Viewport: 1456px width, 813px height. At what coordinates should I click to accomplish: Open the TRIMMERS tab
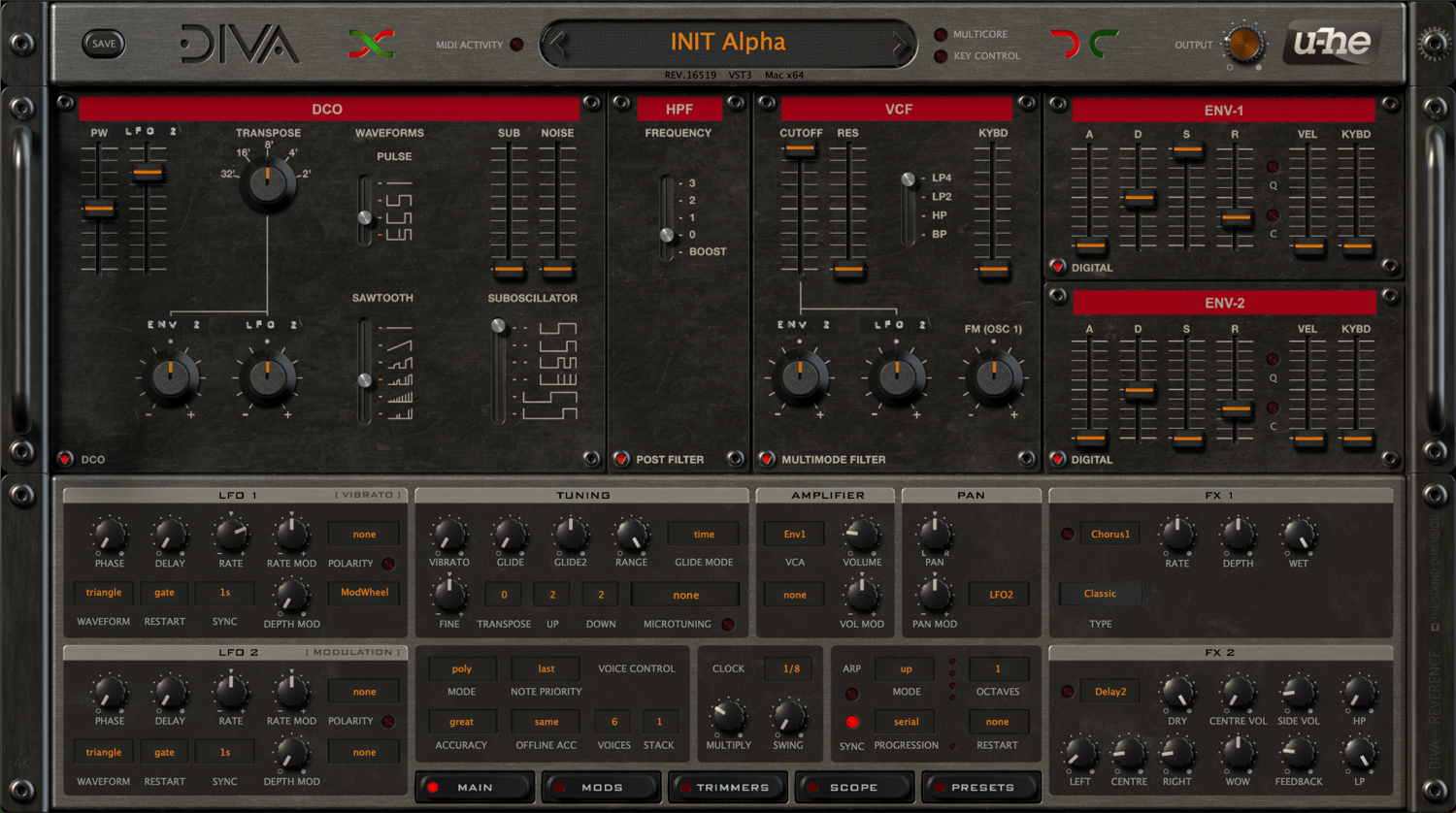[x=728, y=788]
